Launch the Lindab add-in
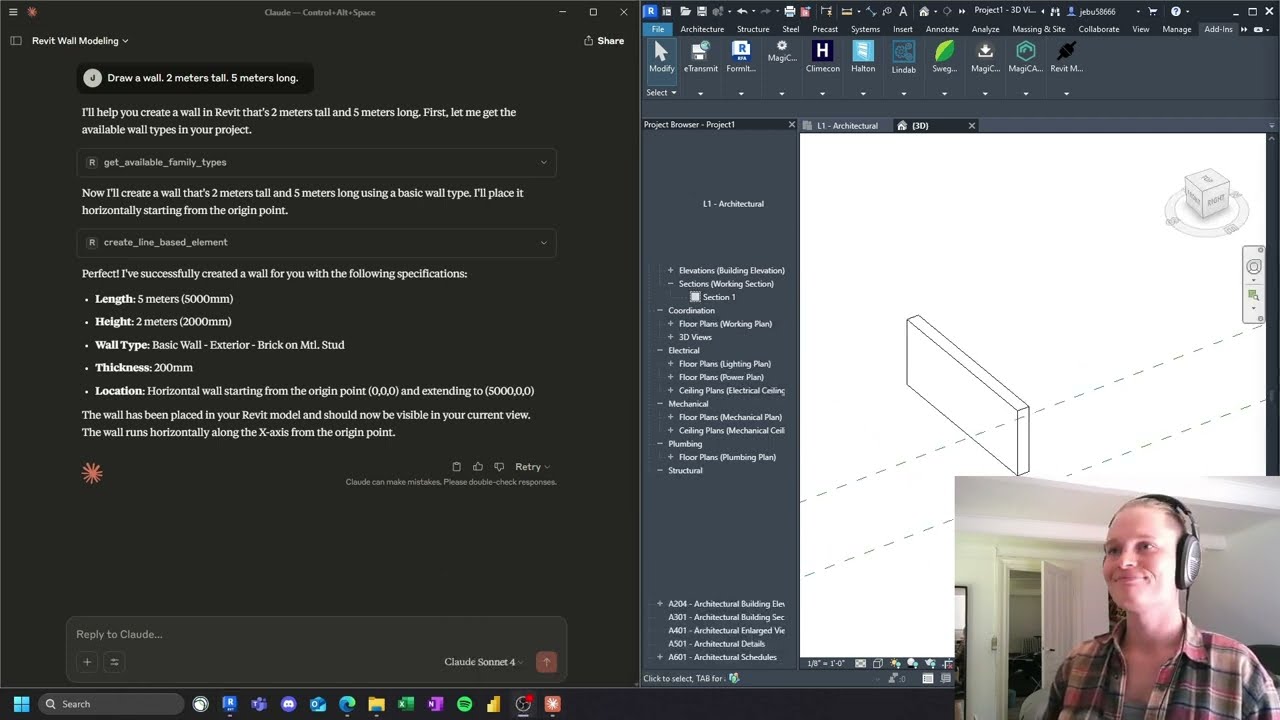The image size is (1280, 720). click(903, 57)
